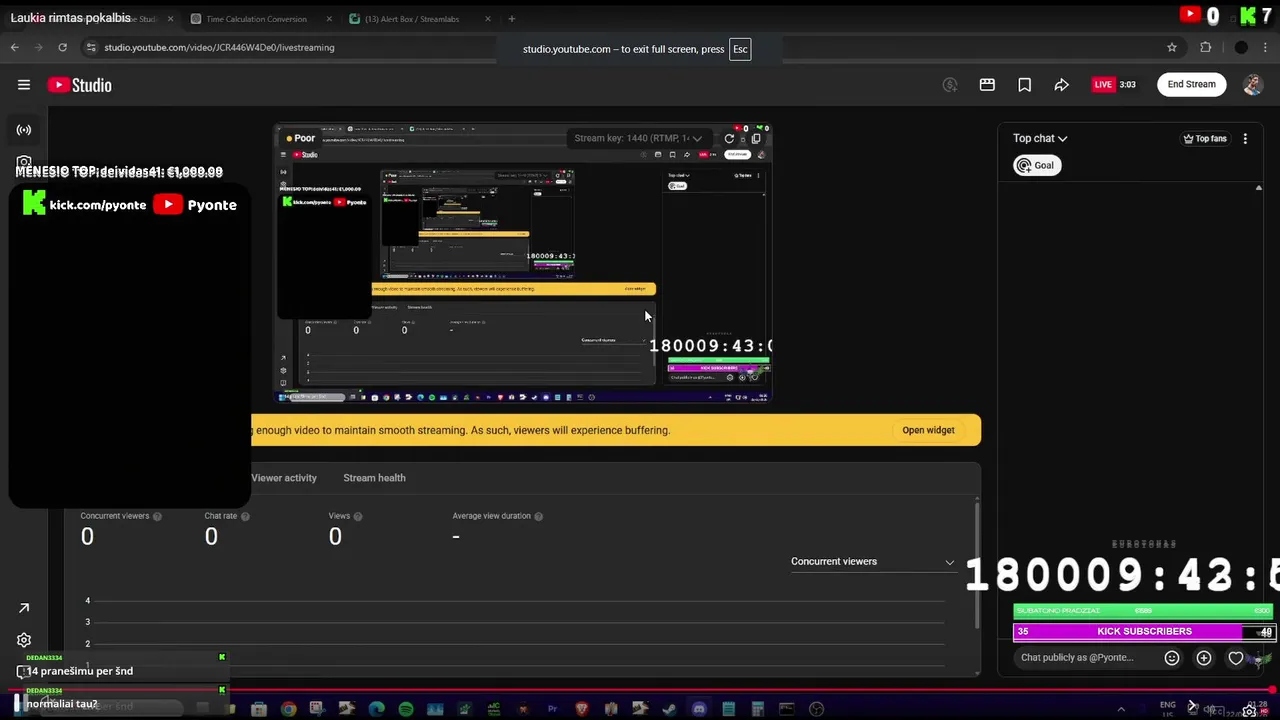Click the Chat rate help icon

(245, 516)
